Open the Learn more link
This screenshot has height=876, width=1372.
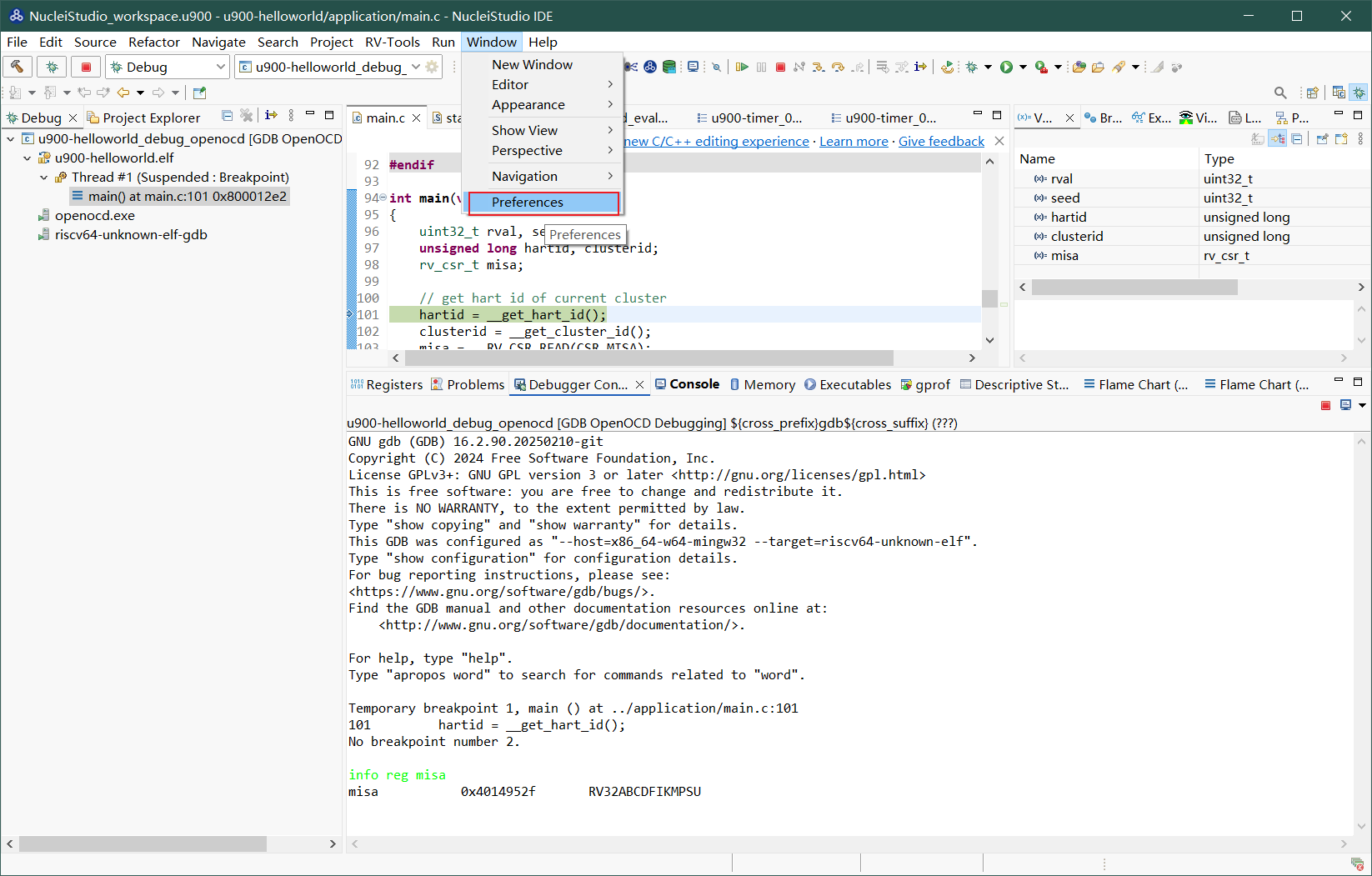(x=853, y=142)
